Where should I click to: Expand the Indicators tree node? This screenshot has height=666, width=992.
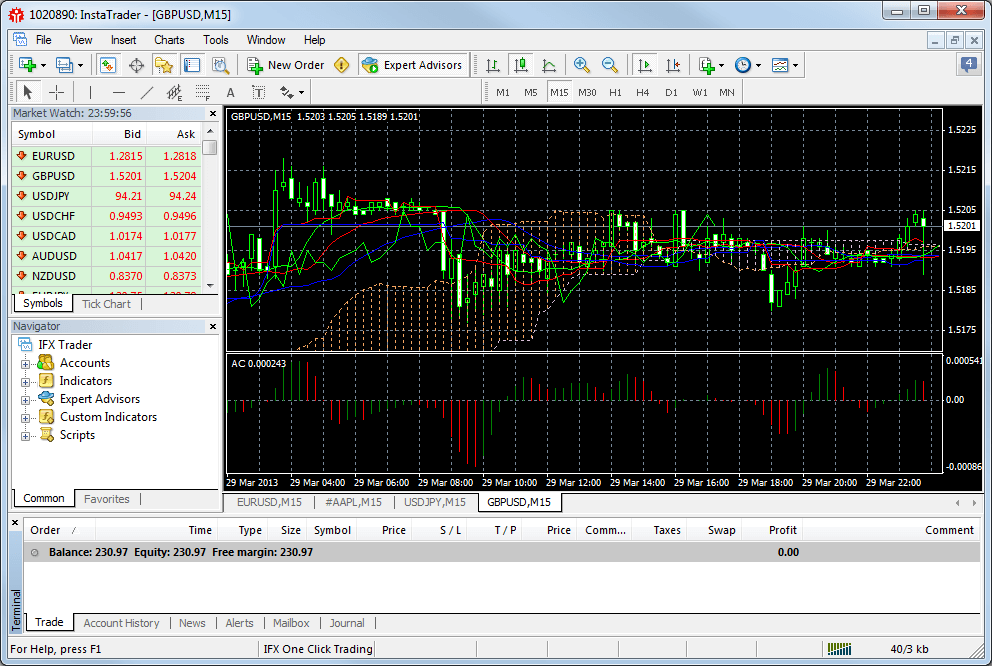(x=26, y=381)
